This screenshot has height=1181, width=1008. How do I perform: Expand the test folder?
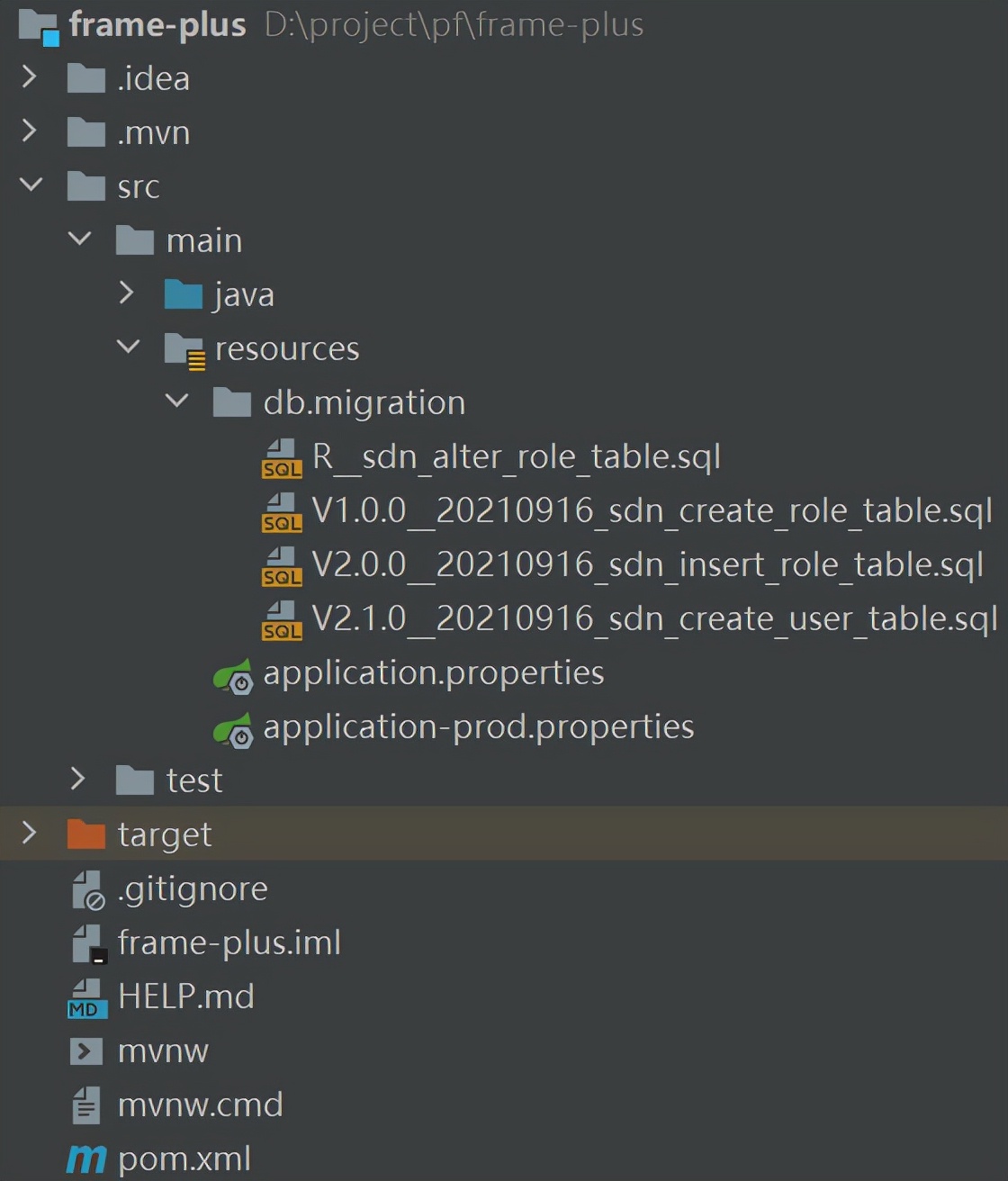(x=78, y=780)
